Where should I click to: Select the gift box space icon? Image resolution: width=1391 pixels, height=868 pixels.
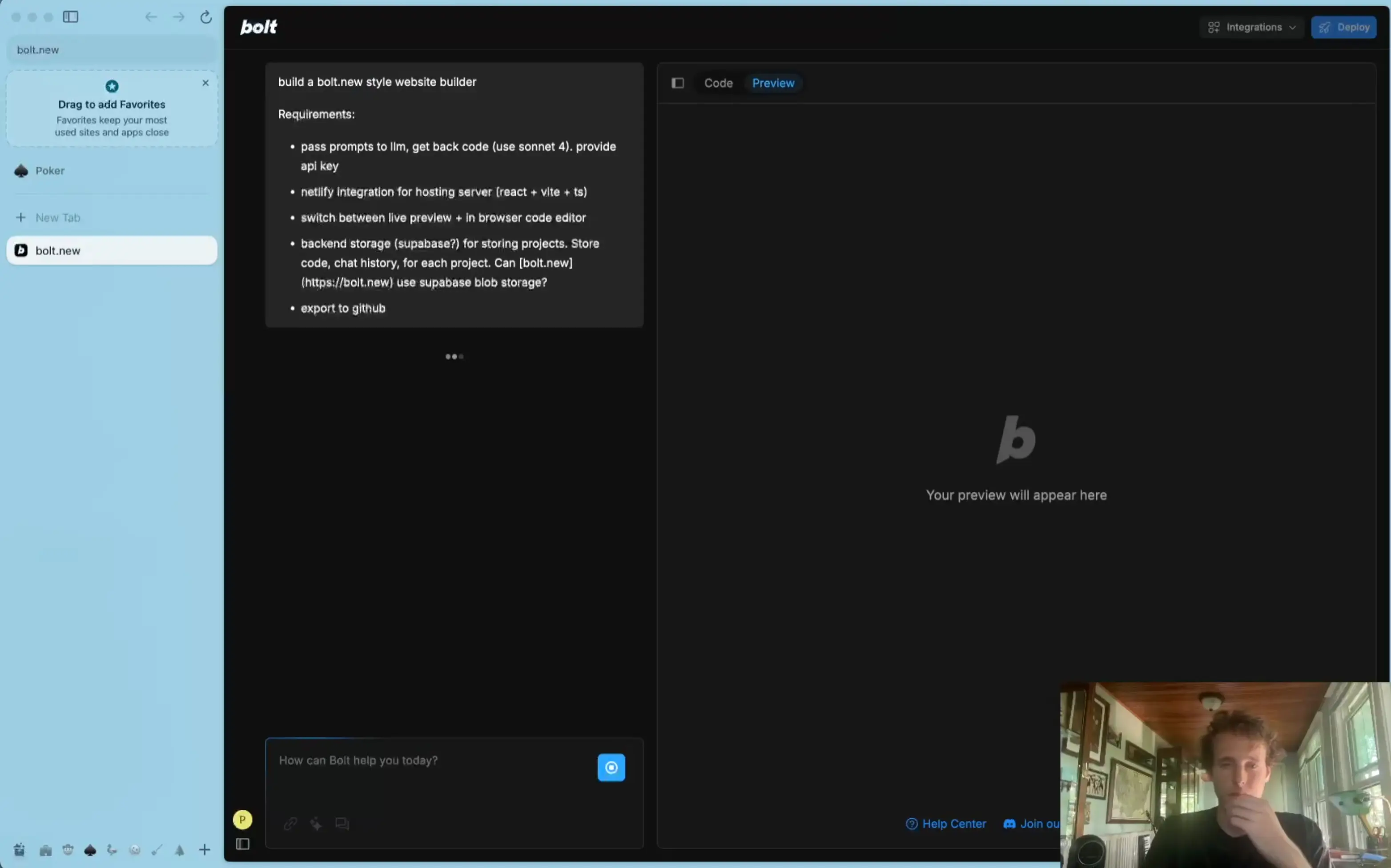[19, 850]
